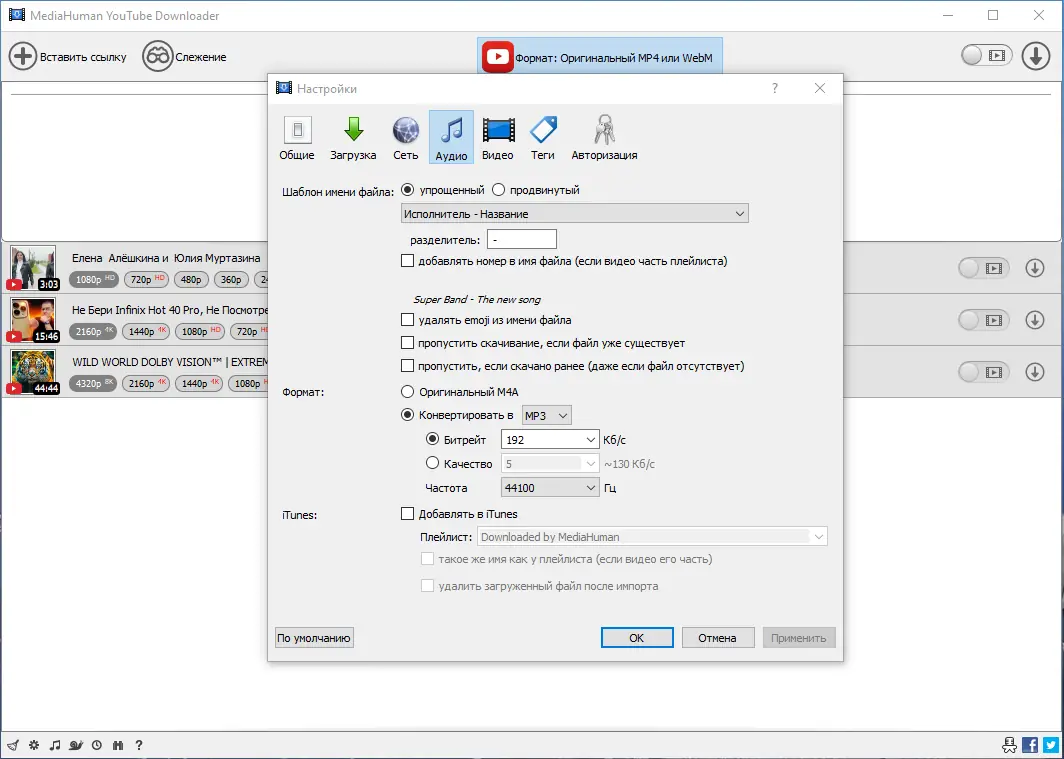Select the Аудио settings tab
The height and width of the screenshot is (759, 1064).
(451, 138)
